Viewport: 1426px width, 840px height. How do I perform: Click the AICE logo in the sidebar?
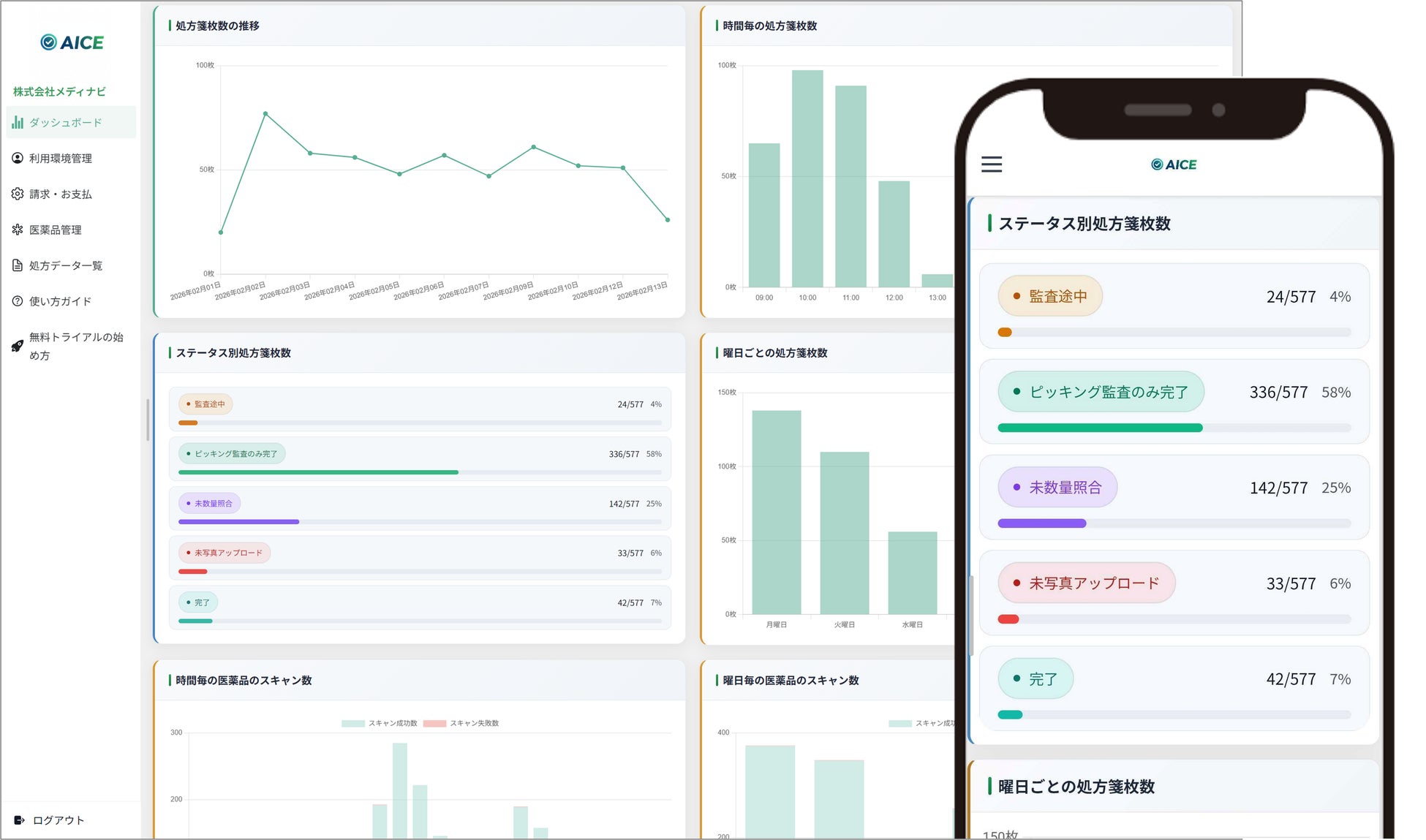coord(72,42)
